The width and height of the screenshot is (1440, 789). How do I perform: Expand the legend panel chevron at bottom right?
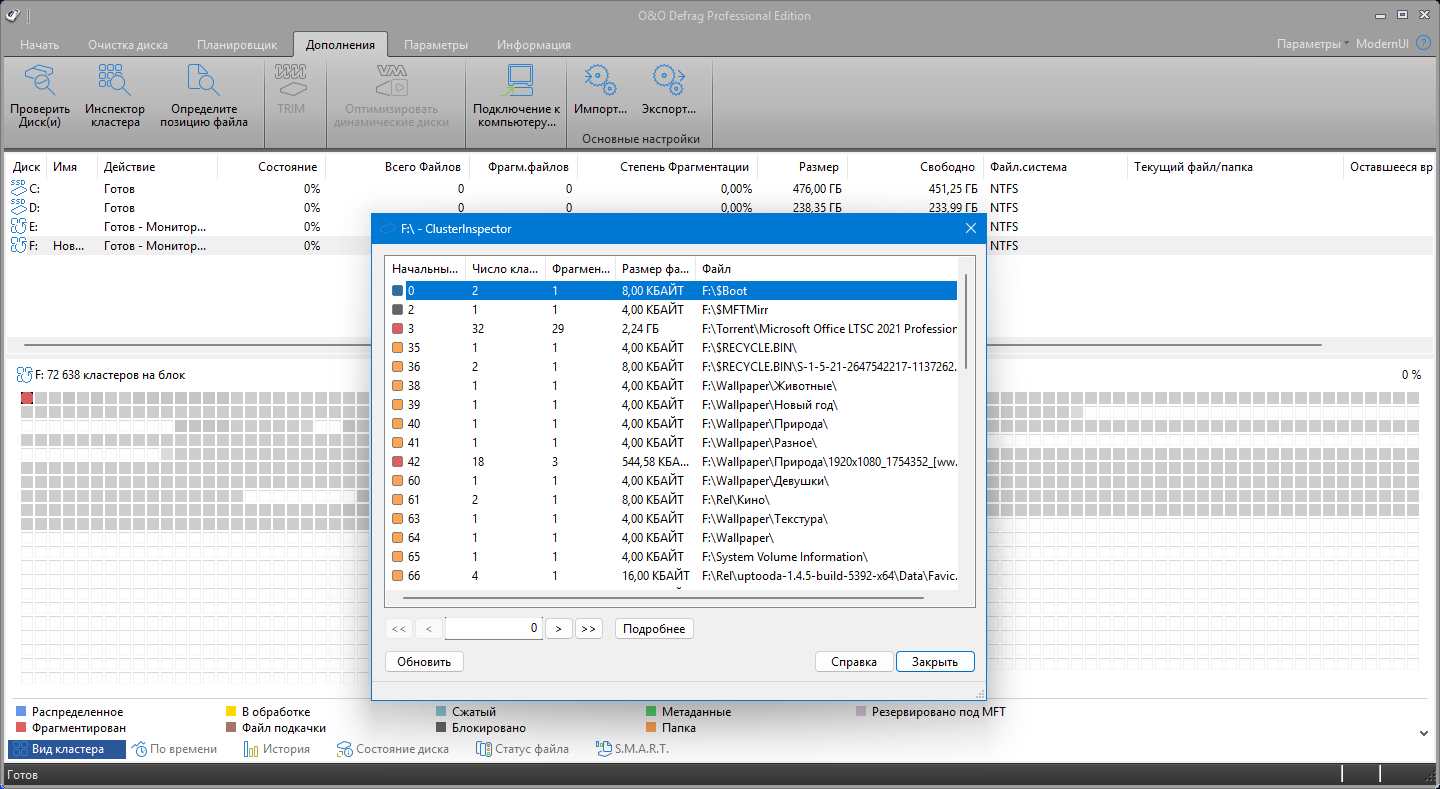tap(1424, 732)
